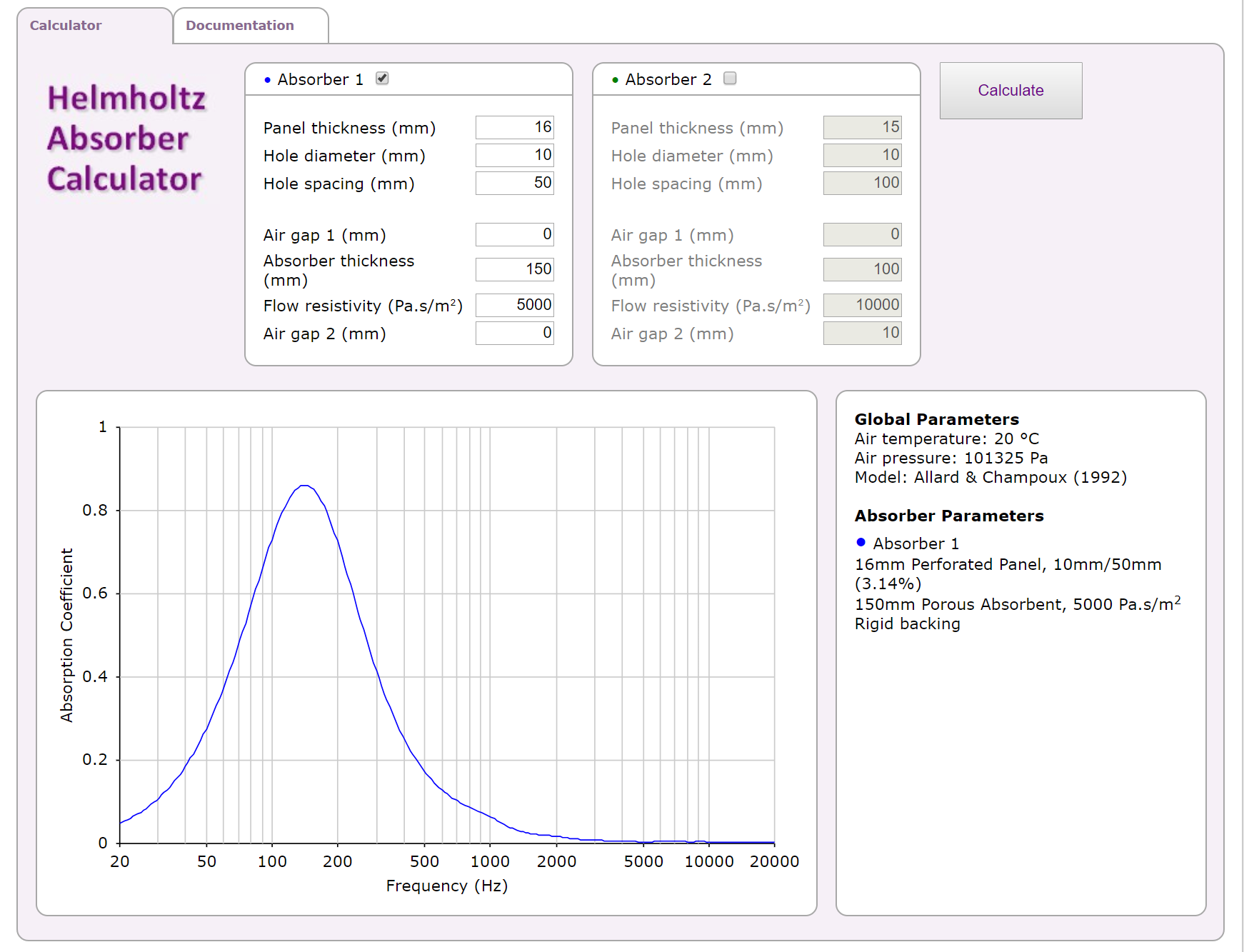Click the 'Rigid backing' text
1244x952 pixels.
tap(908, 623)
